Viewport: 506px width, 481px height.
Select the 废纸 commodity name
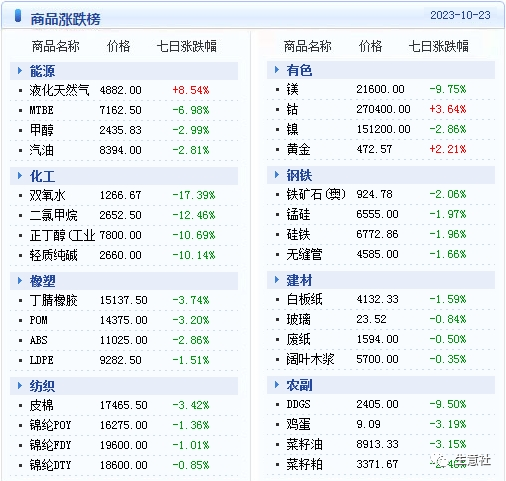[298, 339]
